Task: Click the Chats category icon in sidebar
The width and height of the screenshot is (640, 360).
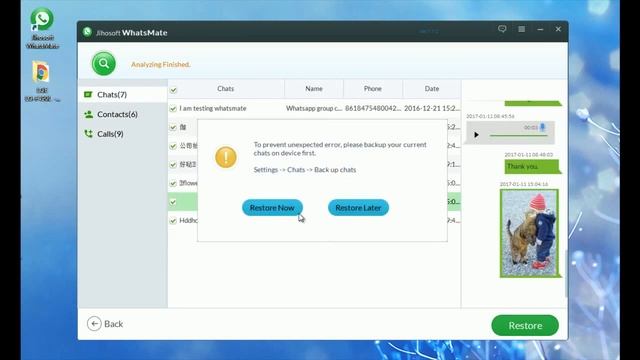Action: tap(88, 95)
